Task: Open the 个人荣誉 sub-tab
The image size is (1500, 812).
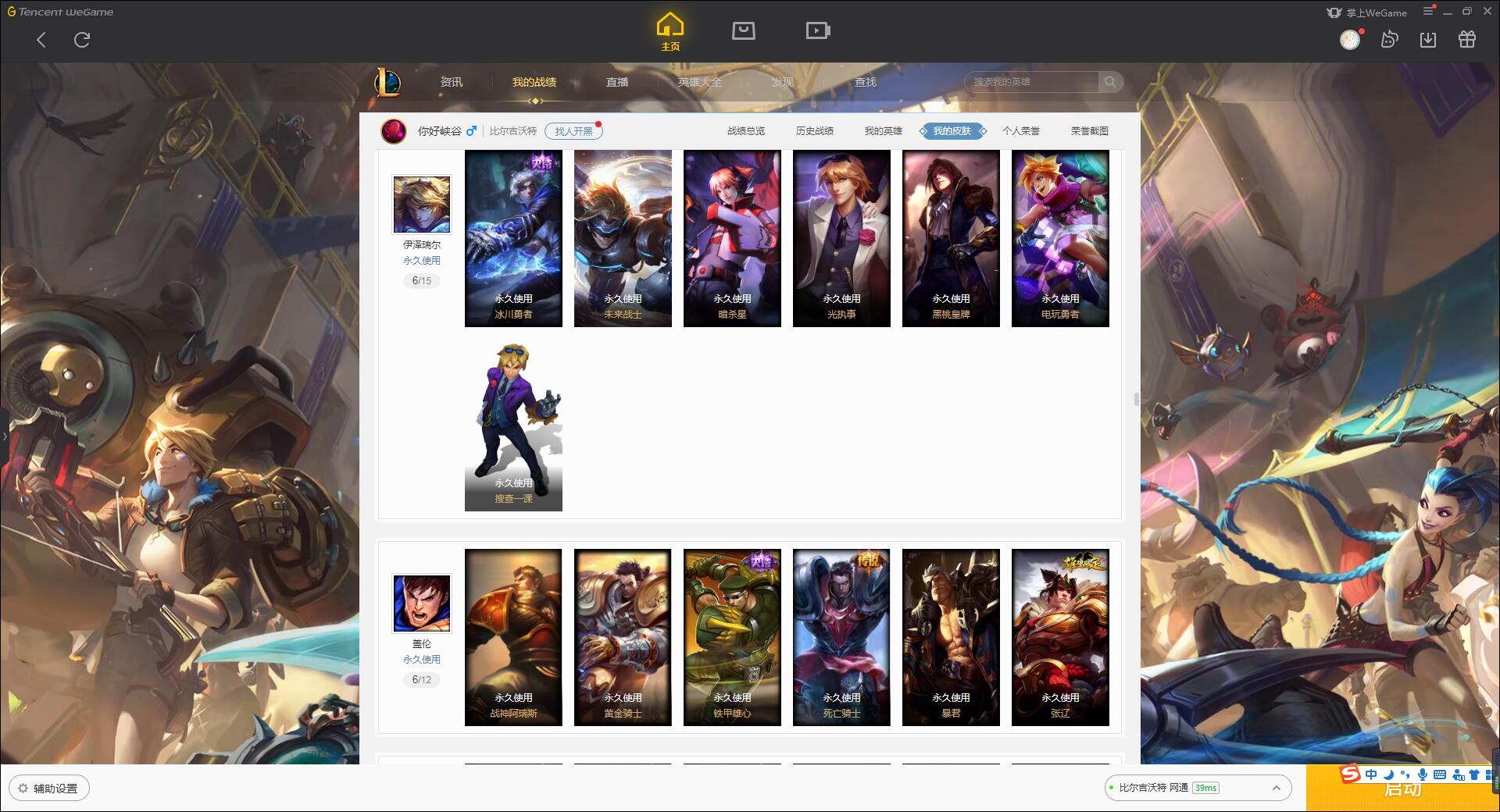Action: pos(1021,131)
